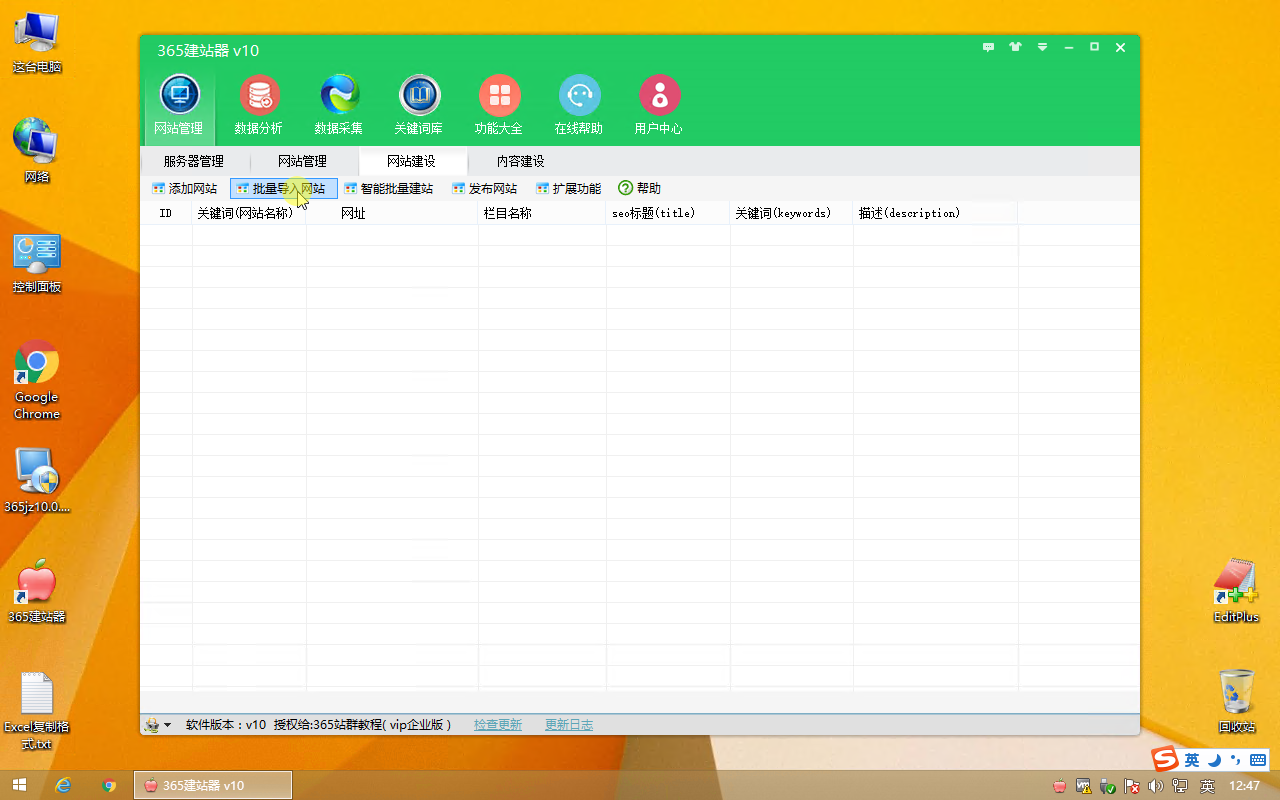Open the 数据分析 module

[x=259, y=105]
